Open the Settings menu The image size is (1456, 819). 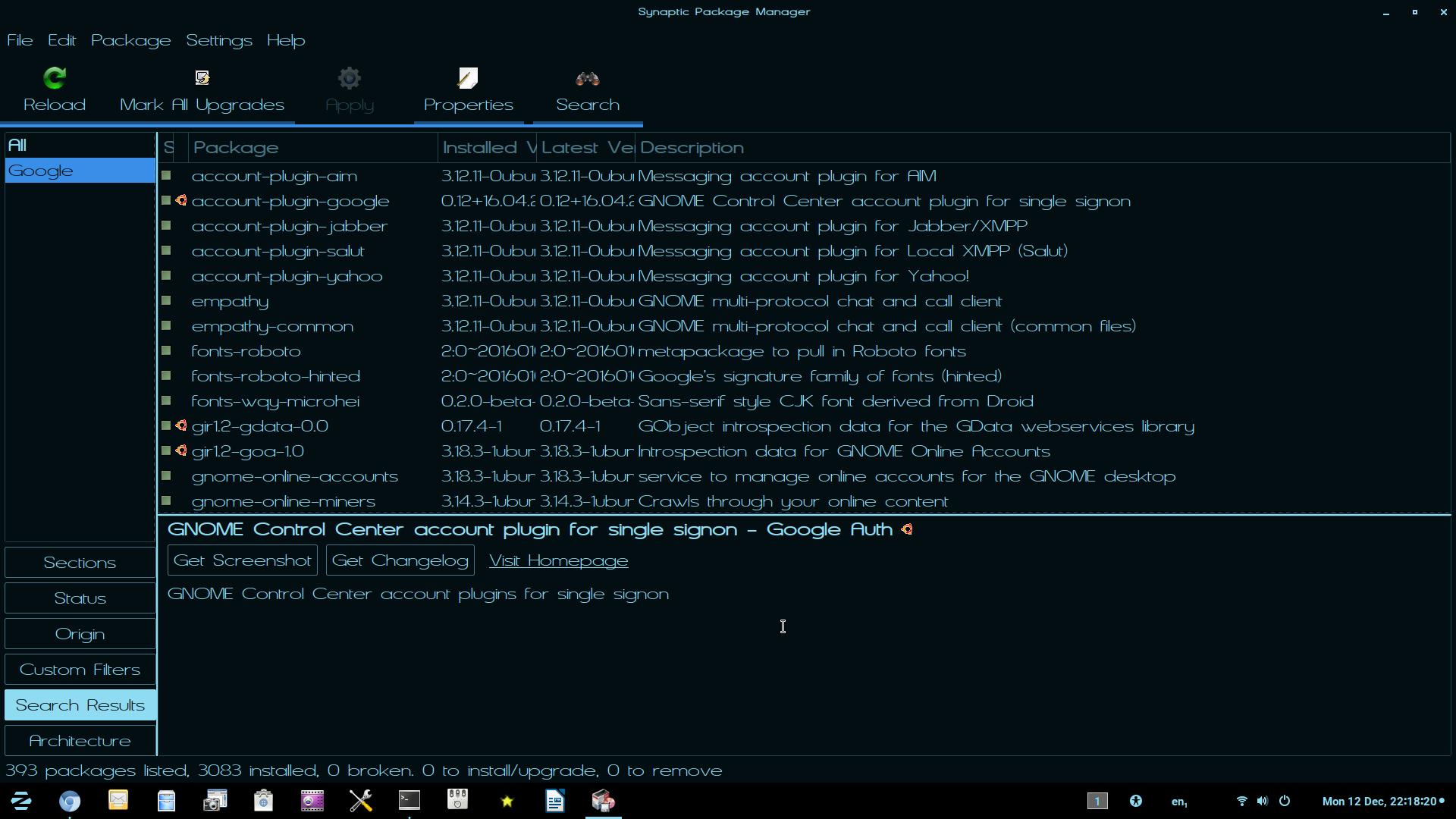(x=218, y=40)
